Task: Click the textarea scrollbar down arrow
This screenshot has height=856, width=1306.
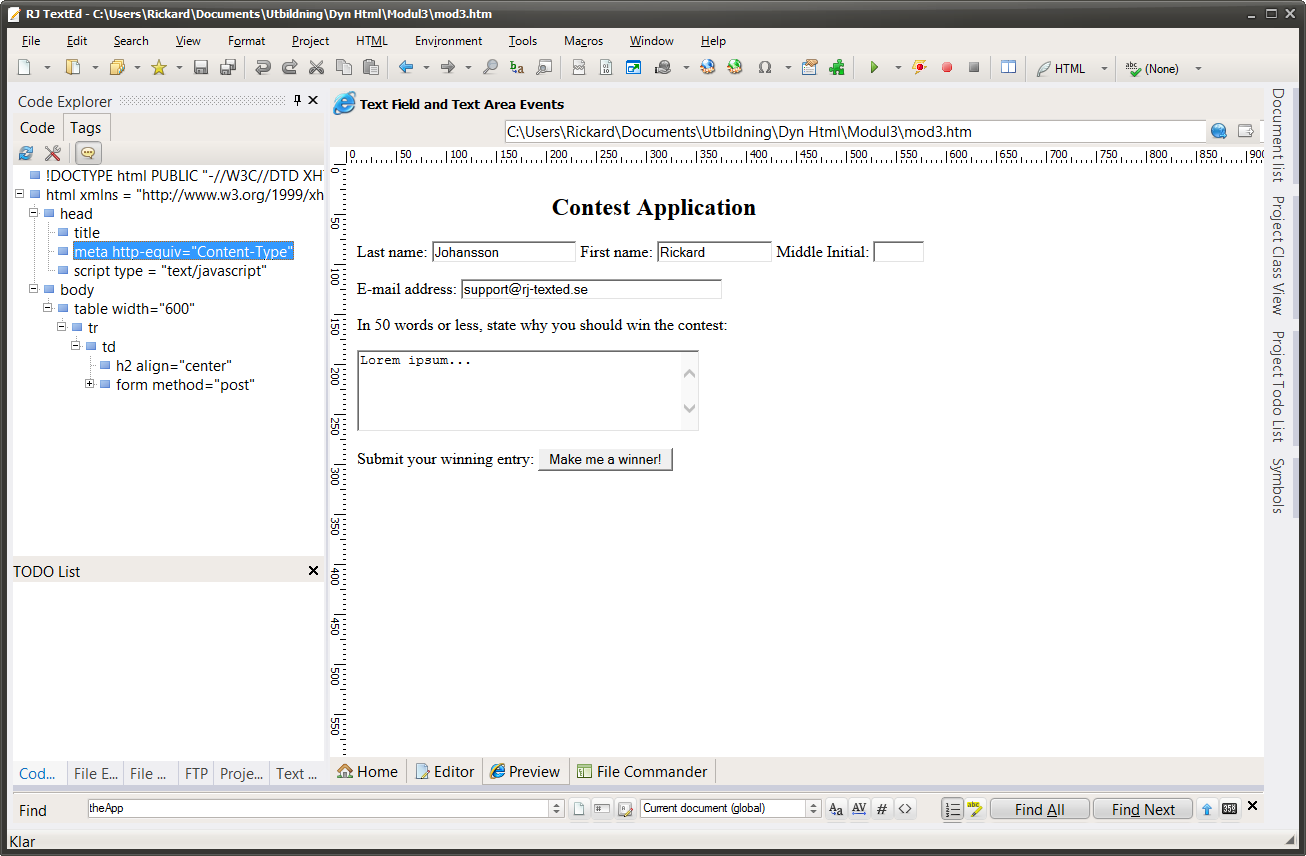Action: tap(689, 407)
